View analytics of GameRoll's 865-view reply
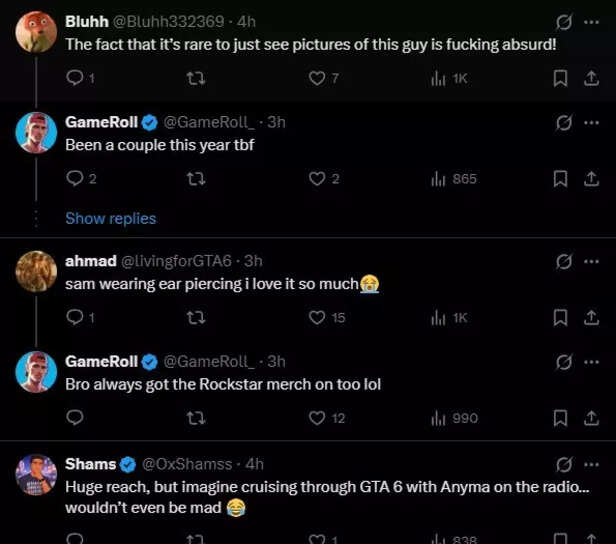Screen dimensions: 616x544 coord(438,179)
